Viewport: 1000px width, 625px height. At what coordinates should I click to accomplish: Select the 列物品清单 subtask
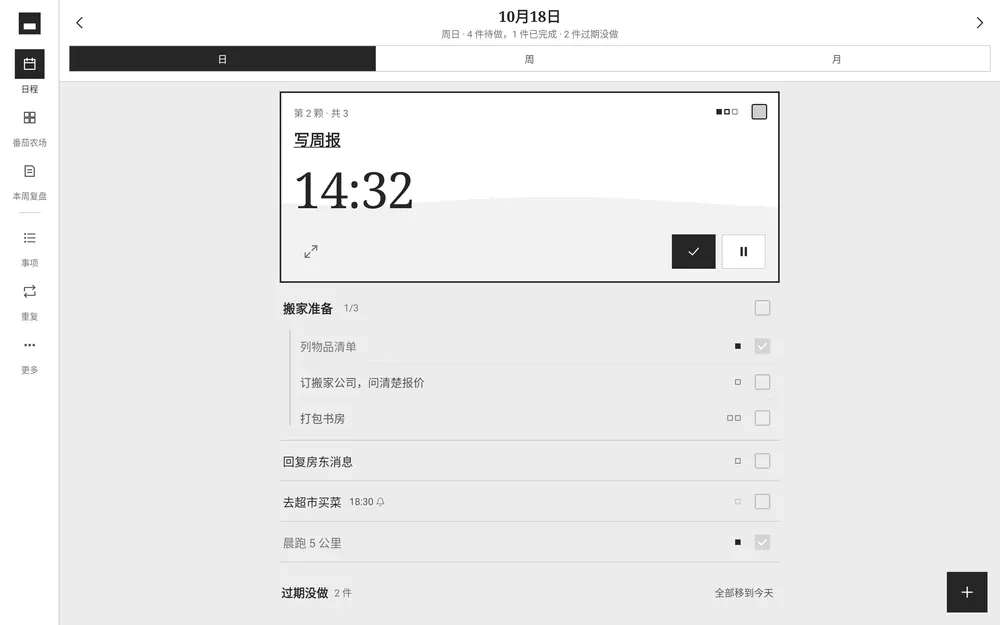pyautogui.click(x=328, y=347)
